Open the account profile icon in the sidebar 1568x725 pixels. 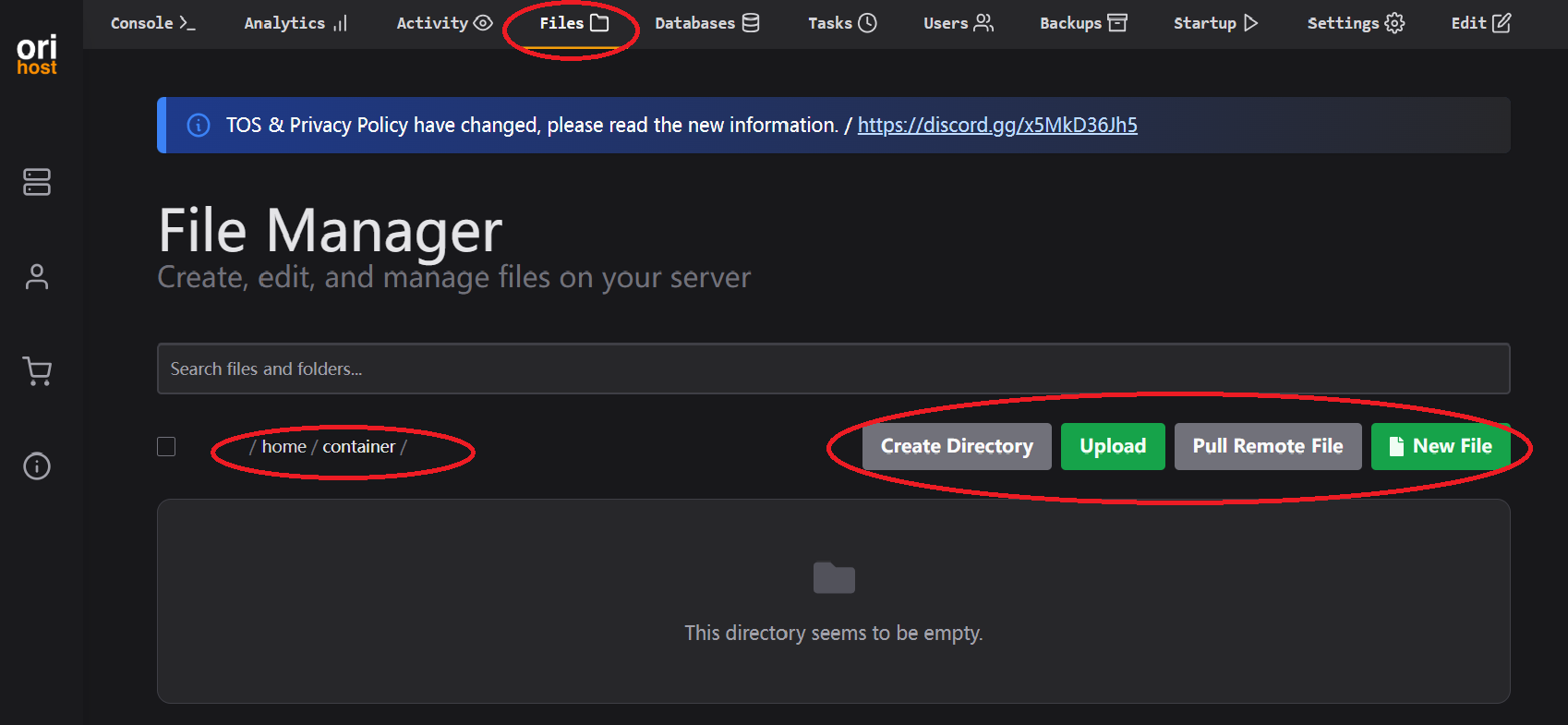point(37,277)
